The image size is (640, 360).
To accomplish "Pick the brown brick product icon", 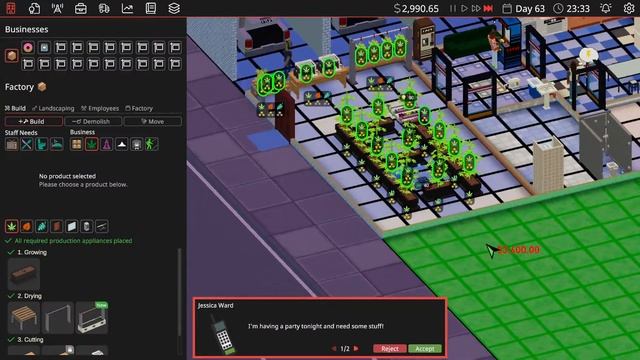I will (57, 226).
